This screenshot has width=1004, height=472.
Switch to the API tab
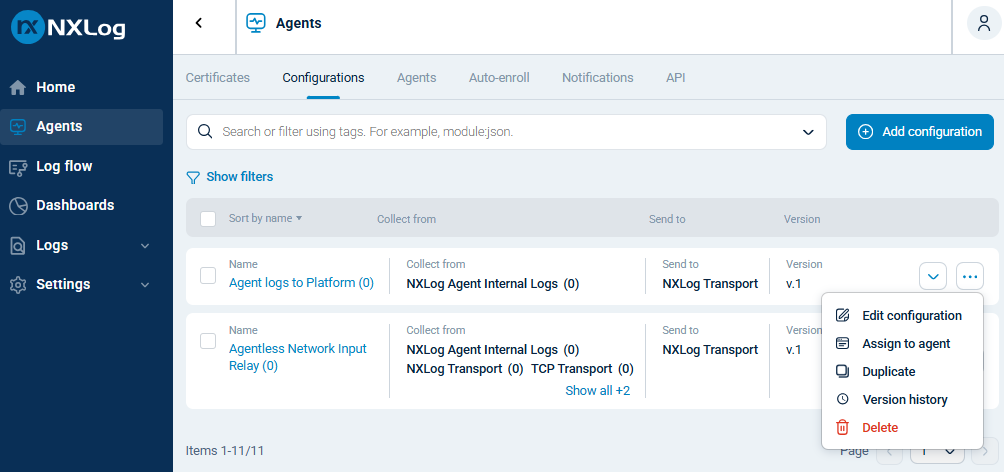[x=676, y=77]
